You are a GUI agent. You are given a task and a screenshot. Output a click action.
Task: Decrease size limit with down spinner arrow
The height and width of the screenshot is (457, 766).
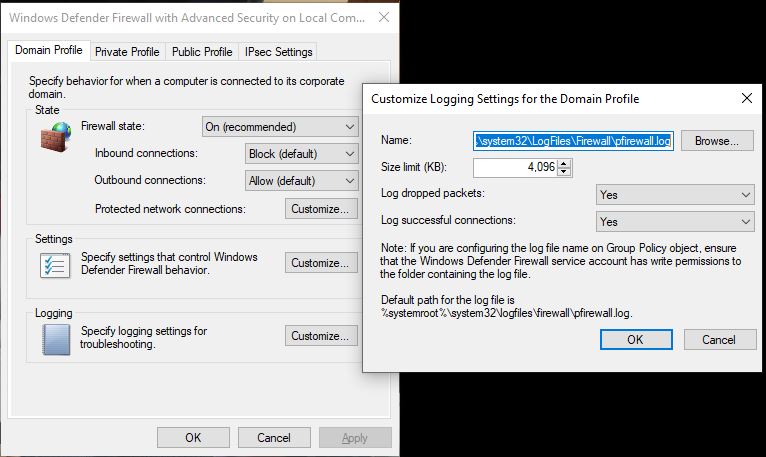pyautogui.click(x=564, y=172)
